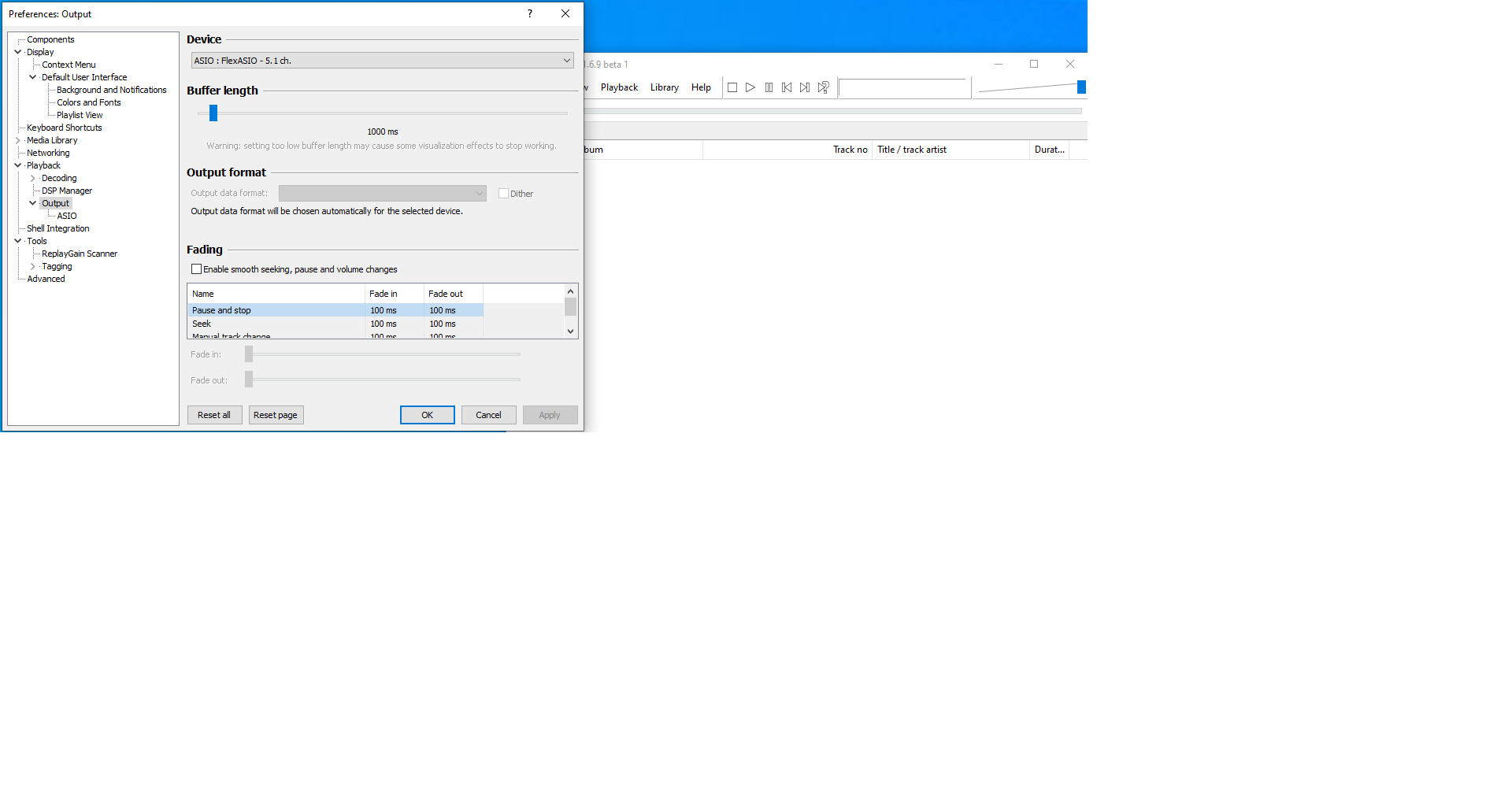Enable smooth seeking, pause and volume changes
The height and width of the screenshot is (811, 1512).
pyautogui.click(x=196, y=268)
